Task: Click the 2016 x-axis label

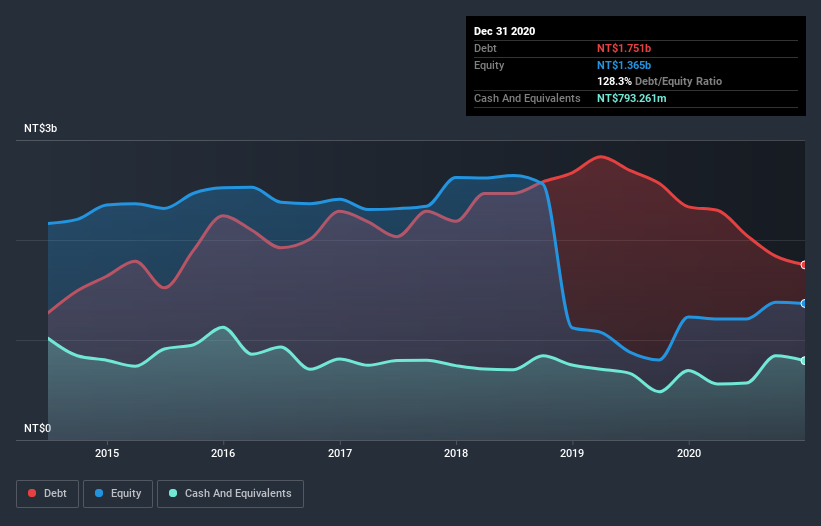Action: pyautogui.click(x=223, y=453)
